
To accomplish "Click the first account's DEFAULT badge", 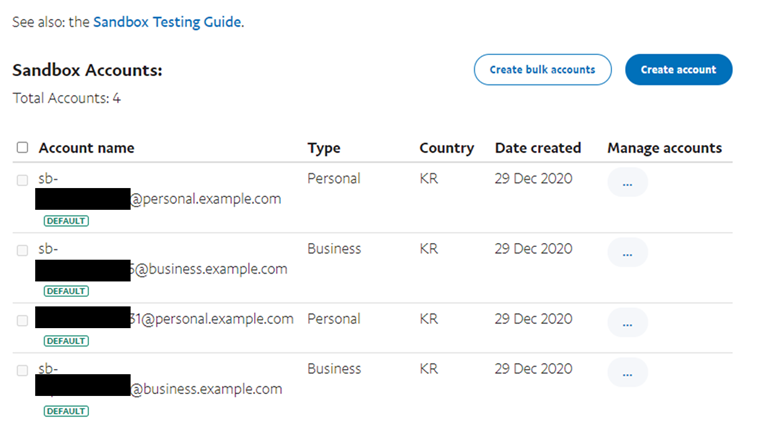I will (66, 220).
